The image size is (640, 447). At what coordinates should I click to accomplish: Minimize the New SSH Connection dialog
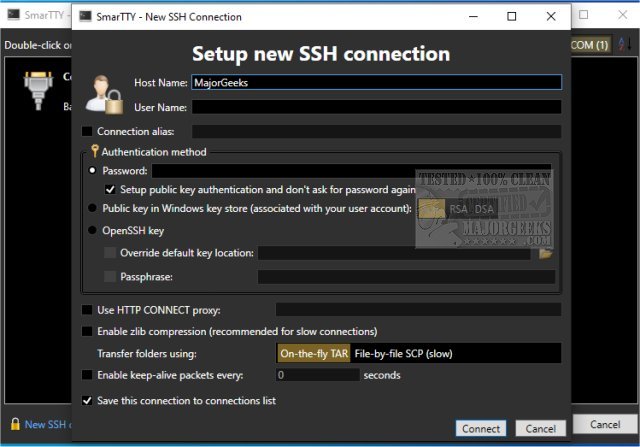point(473,16)
